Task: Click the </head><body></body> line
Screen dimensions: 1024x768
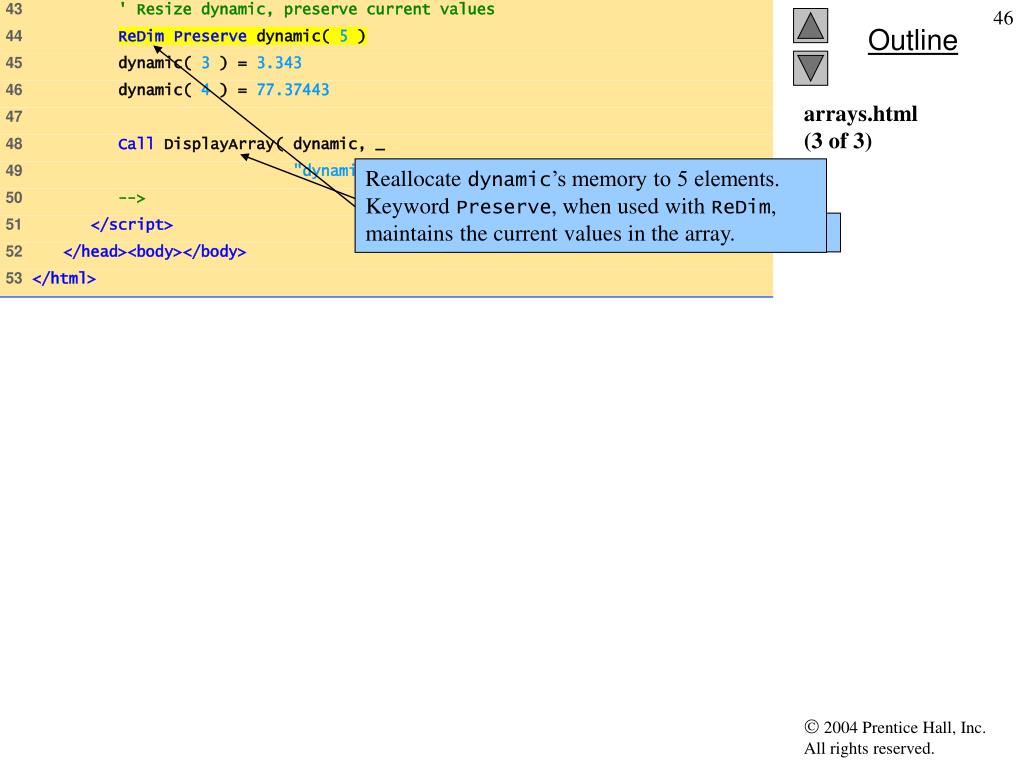Action: click(155, 251)
